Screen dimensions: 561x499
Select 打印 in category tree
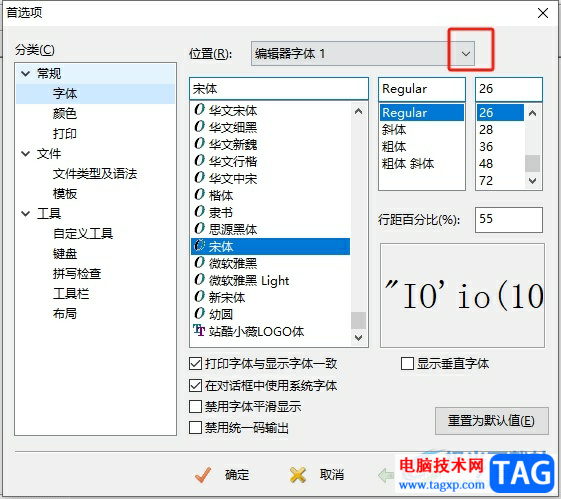click(65, 134)
